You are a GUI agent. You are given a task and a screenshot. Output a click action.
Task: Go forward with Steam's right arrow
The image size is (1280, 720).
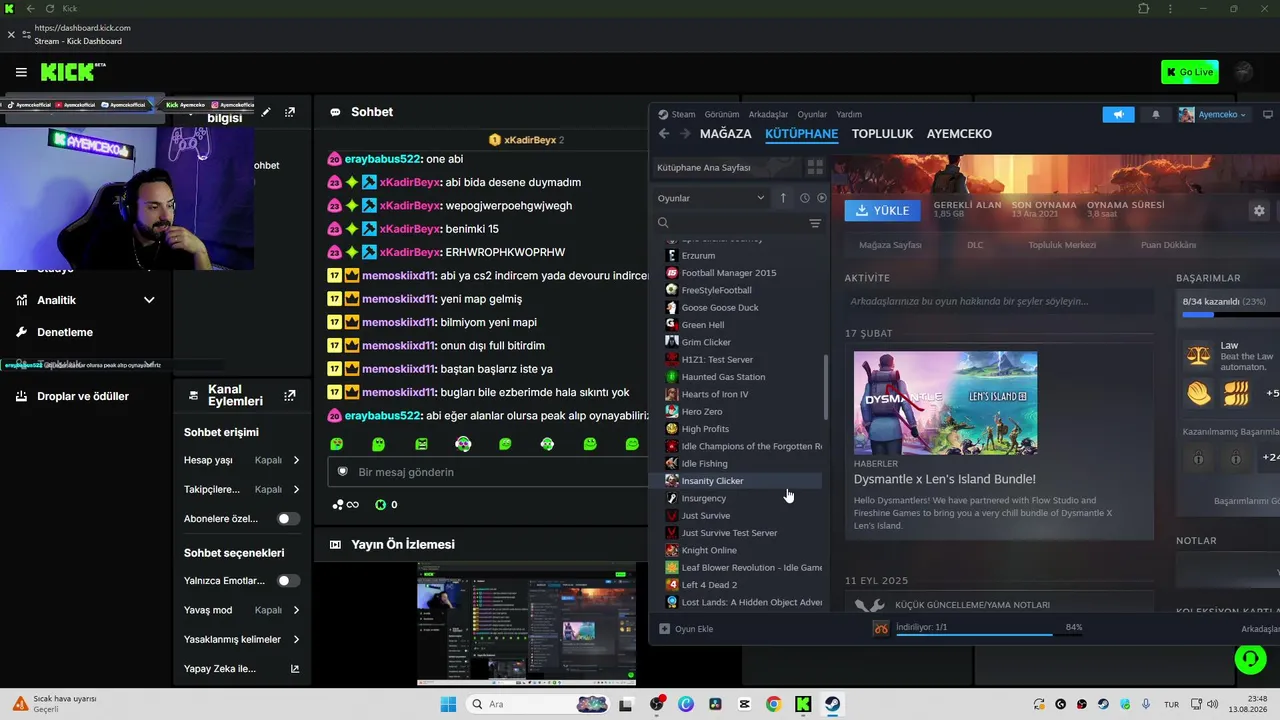pos(685,134)
